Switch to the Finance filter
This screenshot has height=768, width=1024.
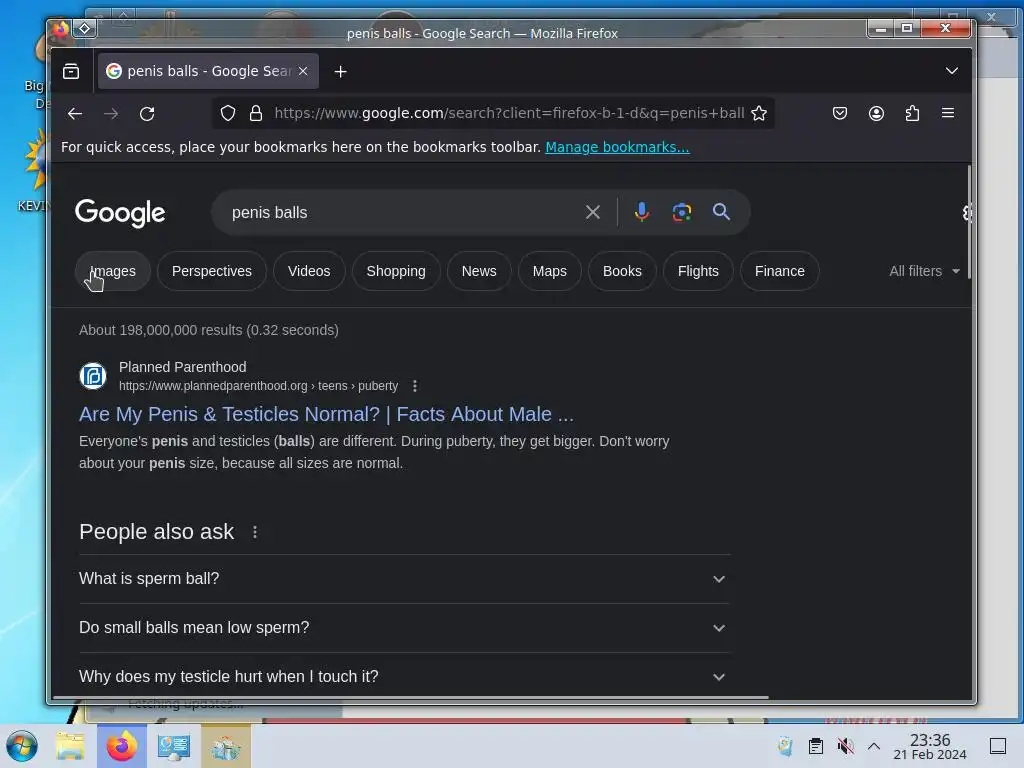click(779, 271)
